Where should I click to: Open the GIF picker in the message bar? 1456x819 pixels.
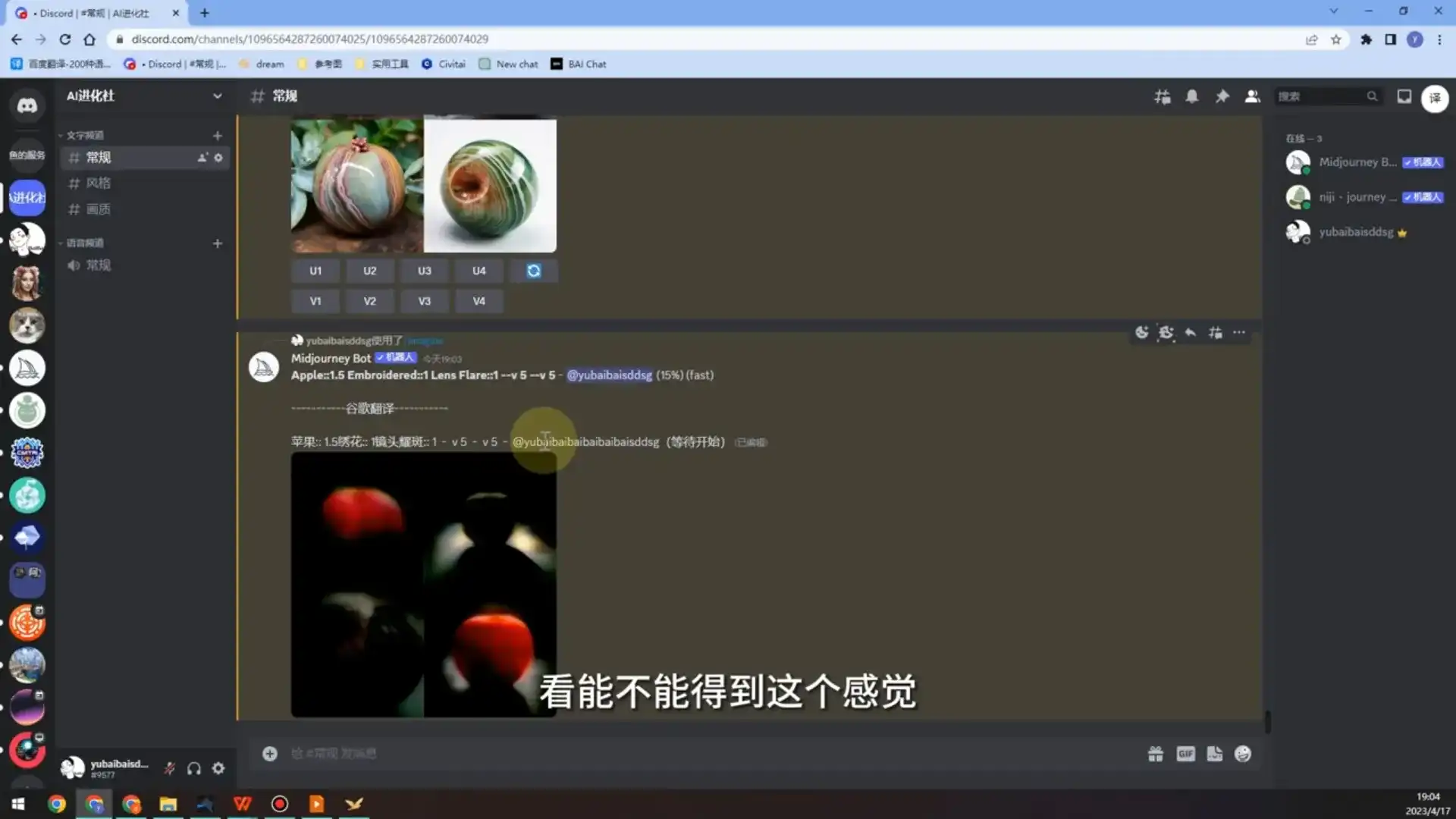pos(1186,754)
